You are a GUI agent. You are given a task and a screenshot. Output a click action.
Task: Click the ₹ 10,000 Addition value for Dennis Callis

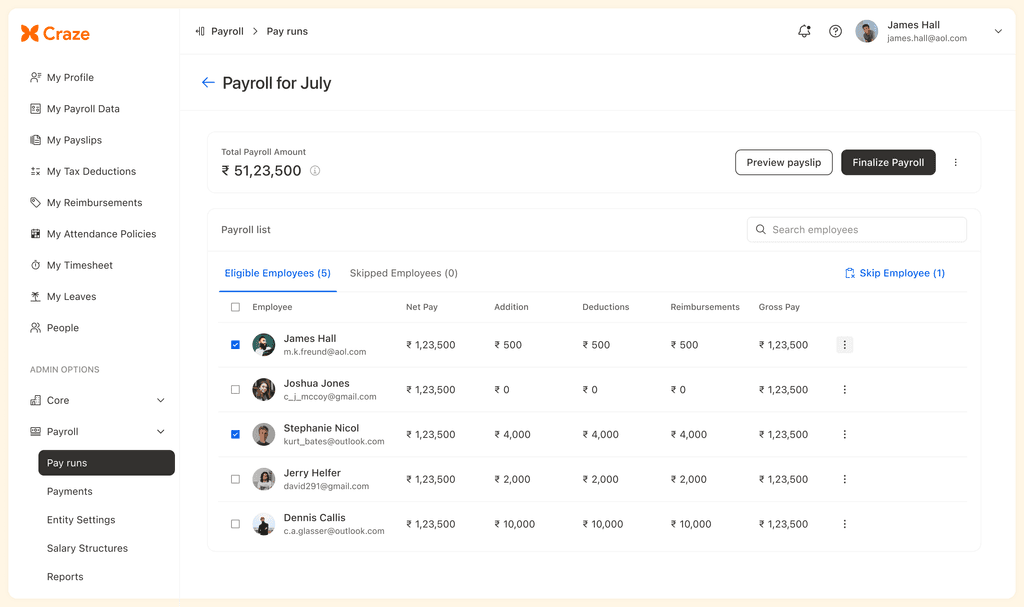[515, 524]
